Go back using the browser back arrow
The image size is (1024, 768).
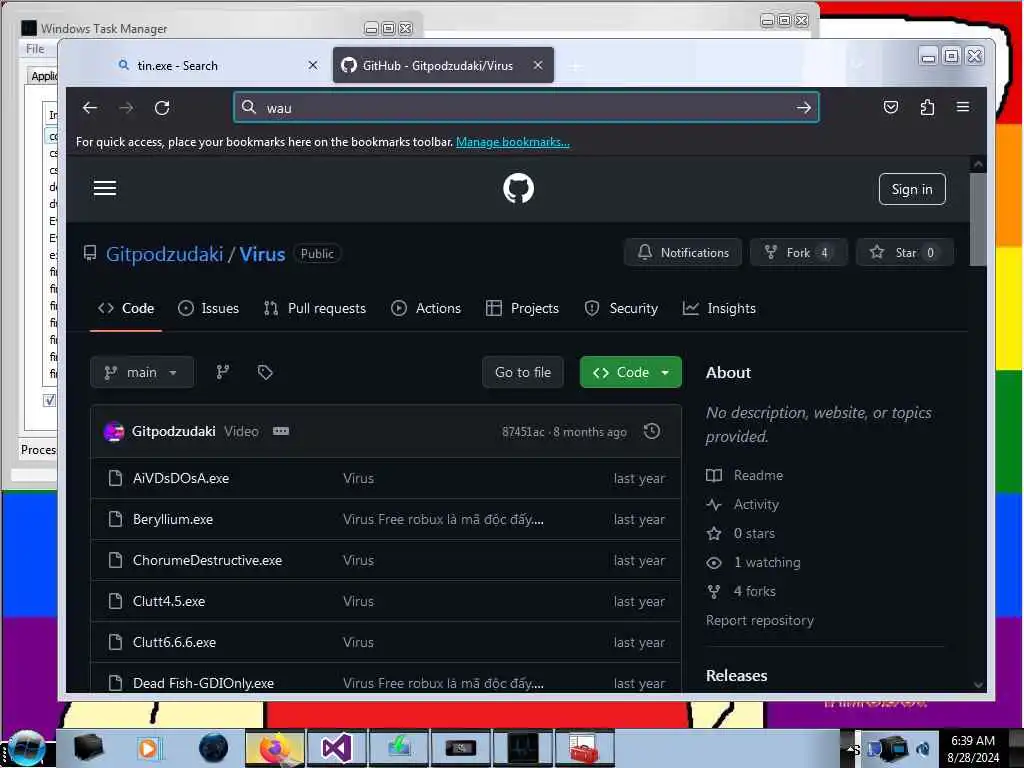90,108
